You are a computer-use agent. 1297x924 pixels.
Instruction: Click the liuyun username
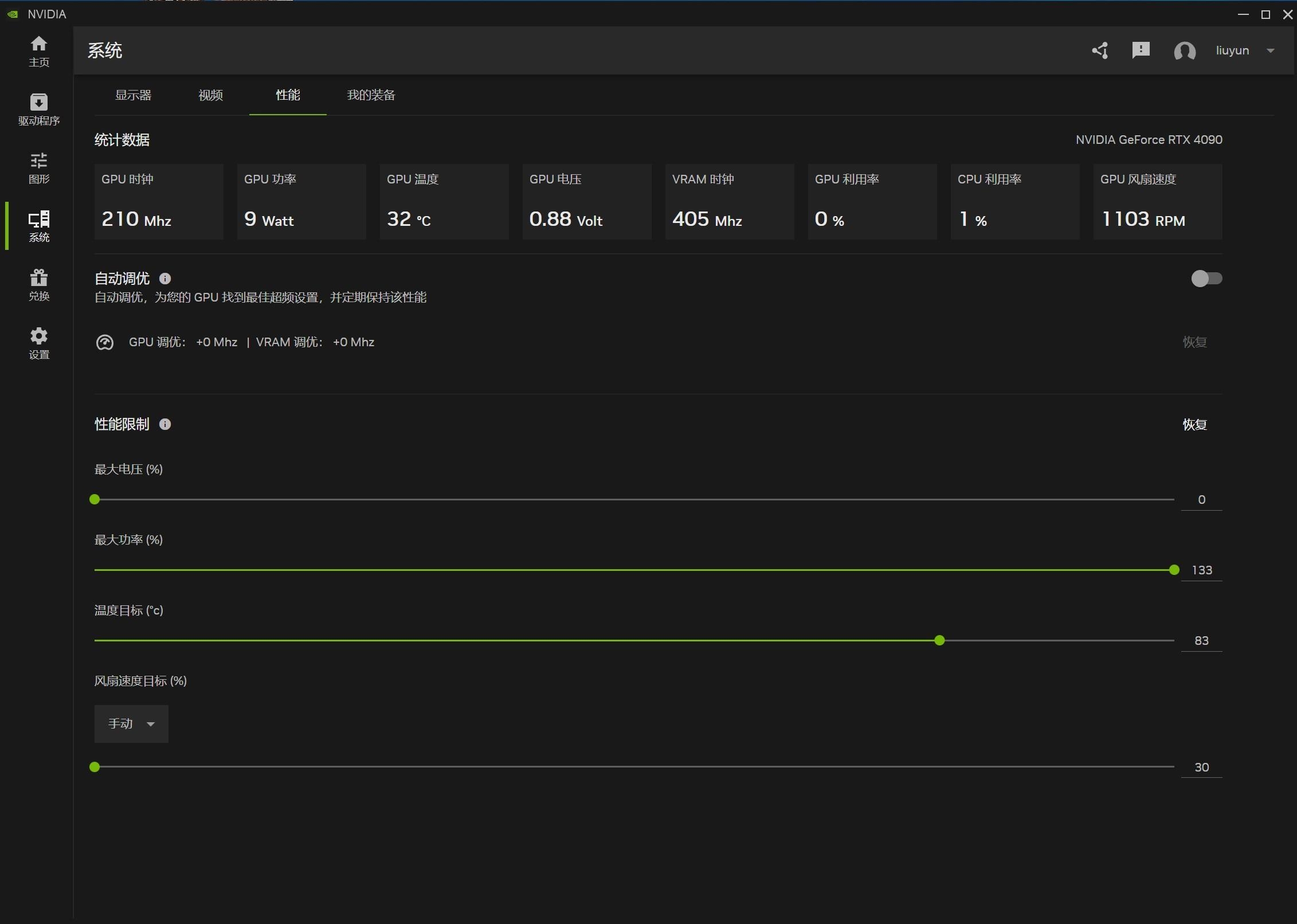(1232, 50)
